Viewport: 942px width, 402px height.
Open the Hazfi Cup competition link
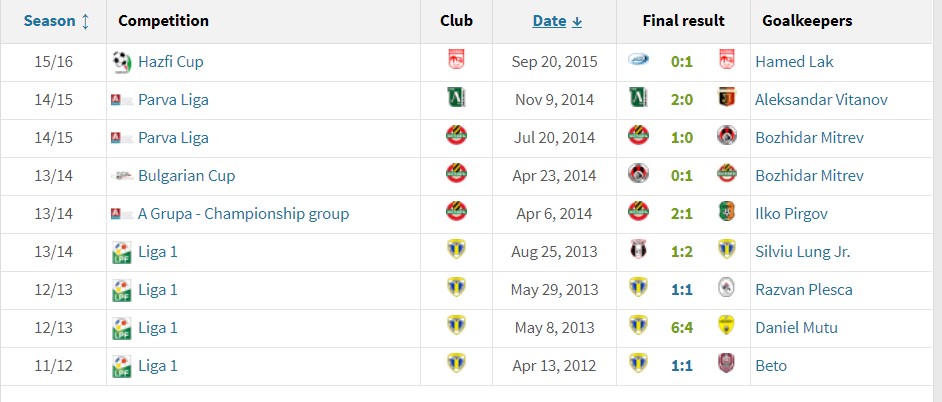(171, 62)
